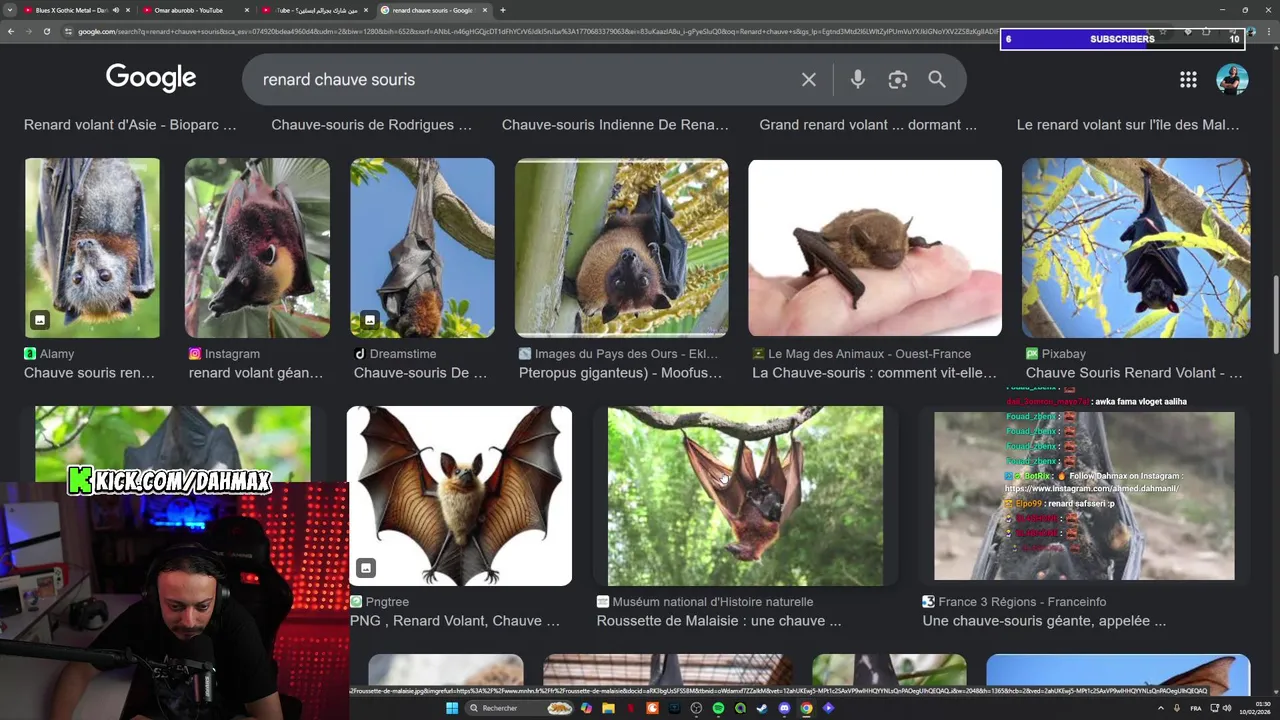The image size is (1280, 720).
Task: Click 'Chauve-souris de Rodrigues ...' caption
Action: tap(371, 125)
